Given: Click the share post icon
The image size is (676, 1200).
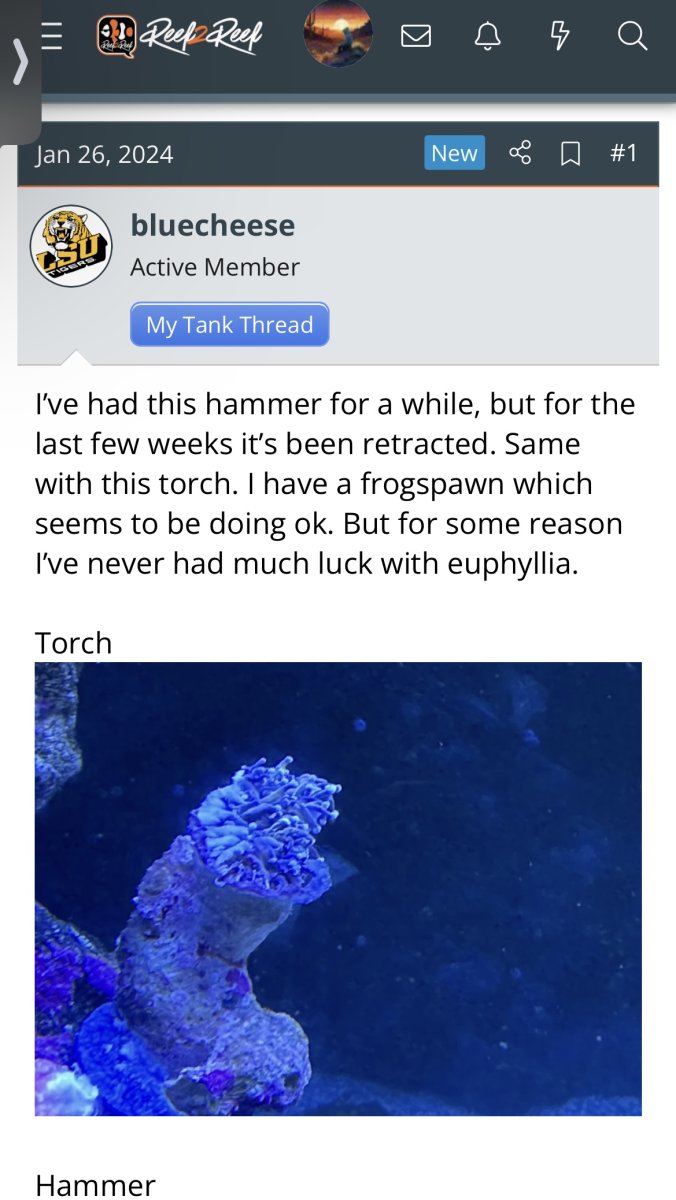Looking at the screenshot, I should [x=520, y=153].
